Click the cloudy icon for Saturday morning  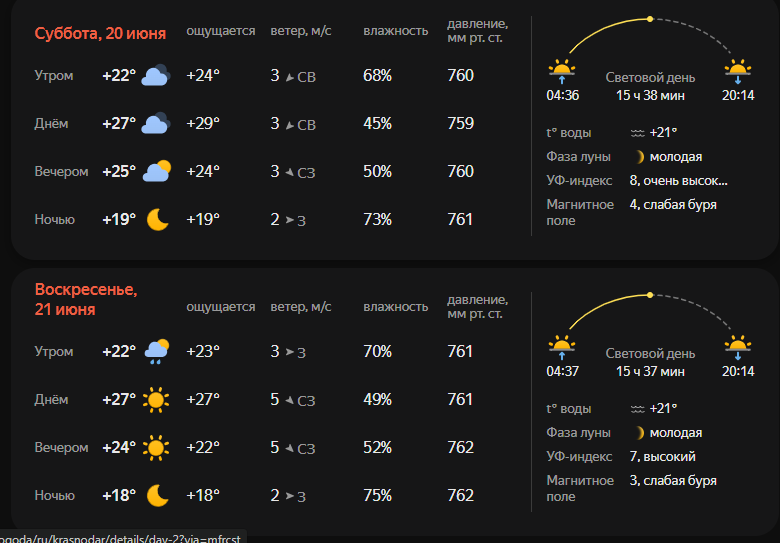[156, 75]
